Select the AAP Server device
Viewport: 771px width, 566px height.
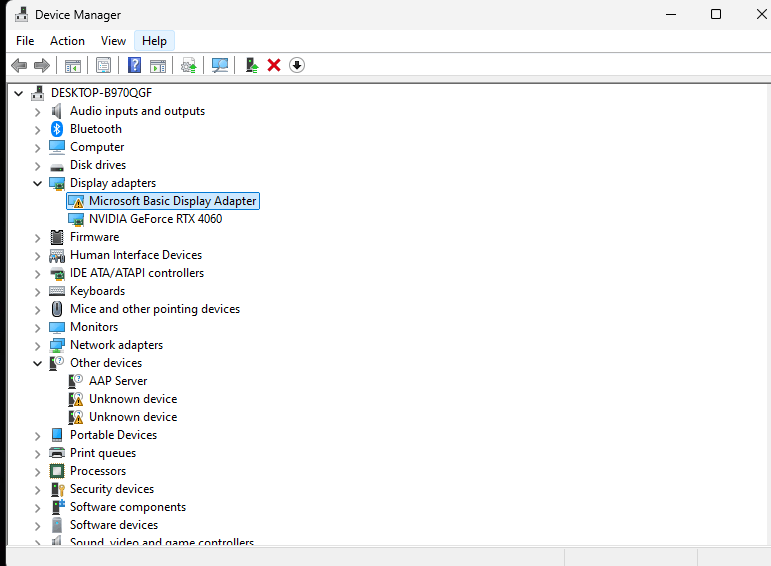coord(118,381)
